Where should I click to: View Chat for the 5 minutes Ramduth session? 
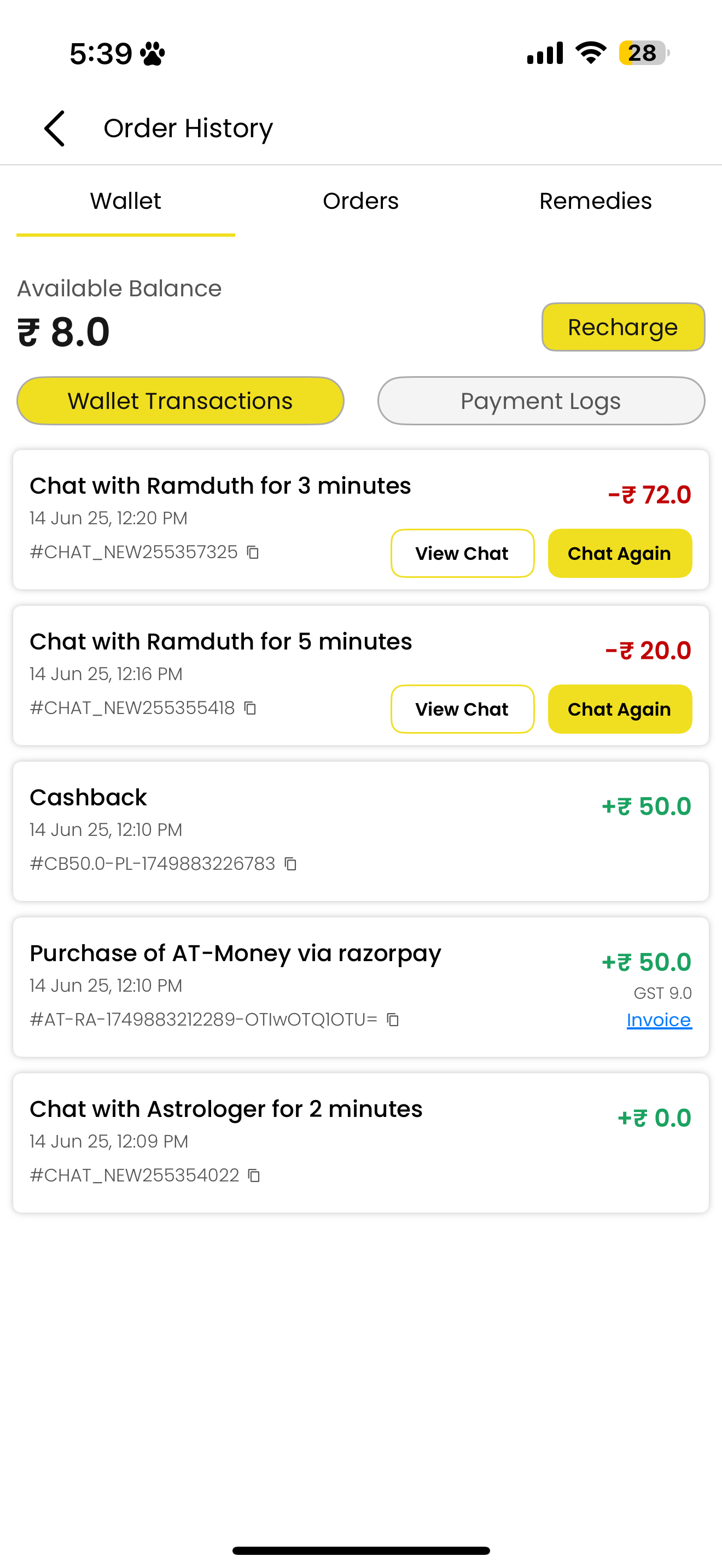[462, 709]
